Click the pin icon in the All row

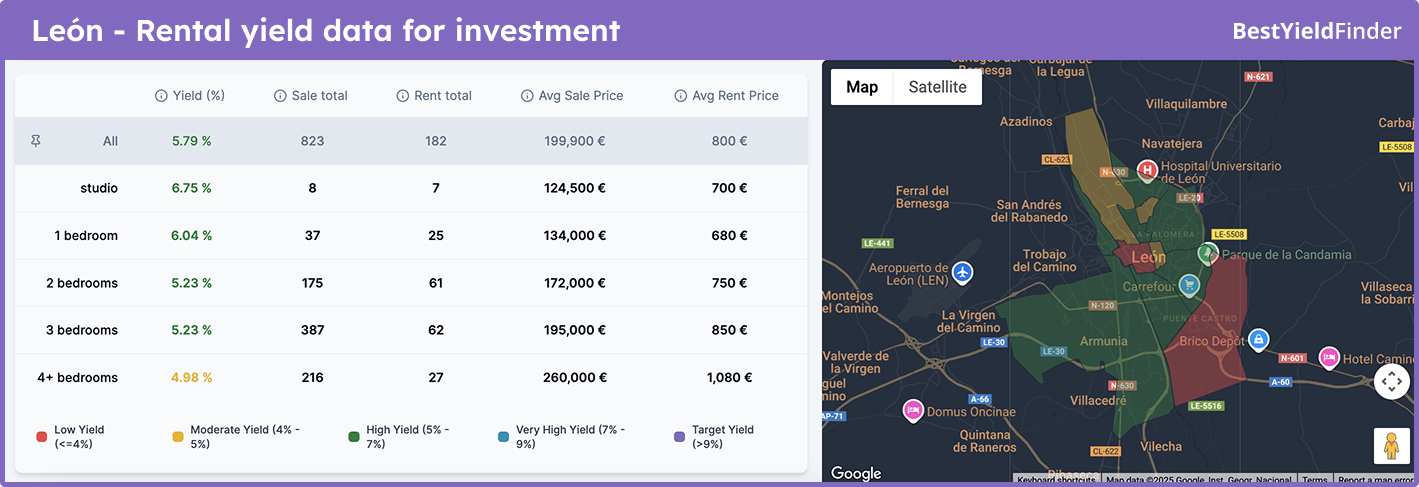pos(36,141)
